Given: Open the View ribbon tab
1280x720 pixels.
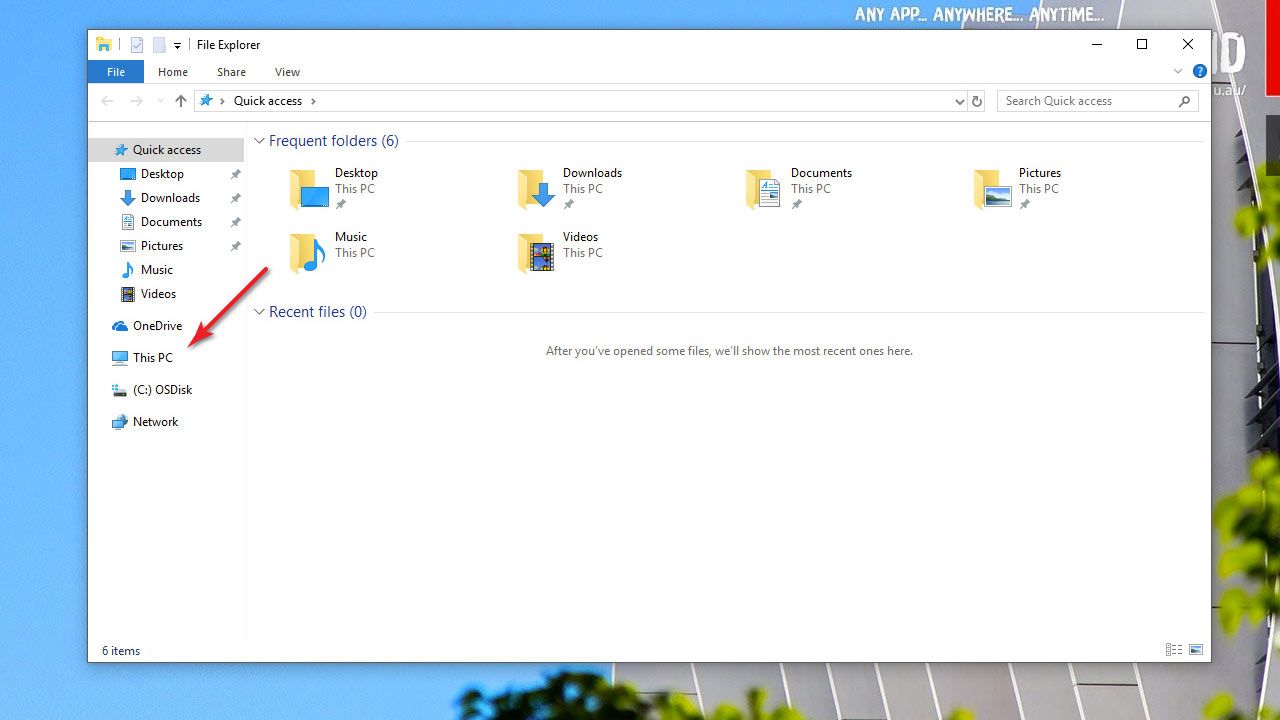Looking at the screenshot, I should point(287,72).
